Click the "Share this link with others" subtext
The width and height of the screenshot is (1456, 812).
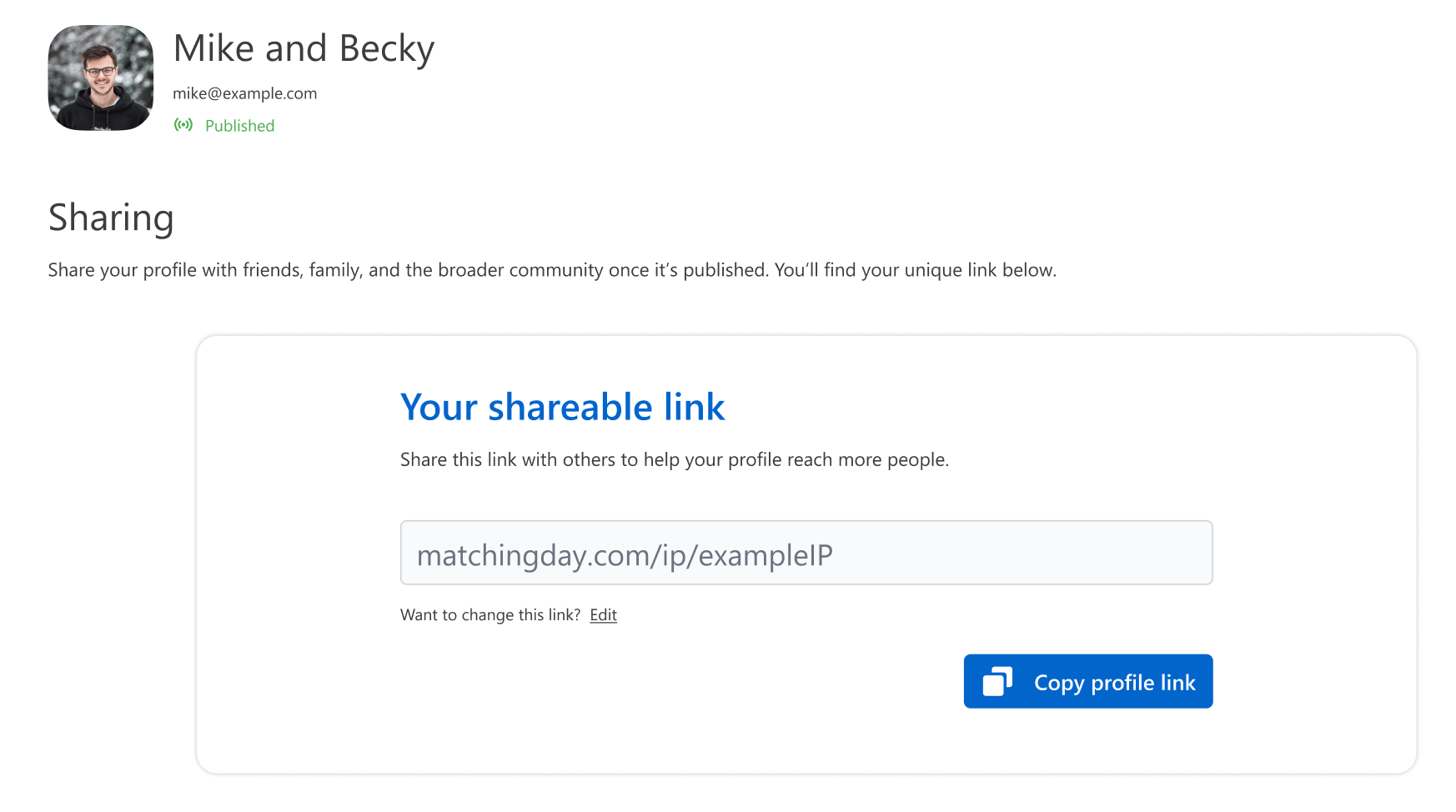point(674,460)
